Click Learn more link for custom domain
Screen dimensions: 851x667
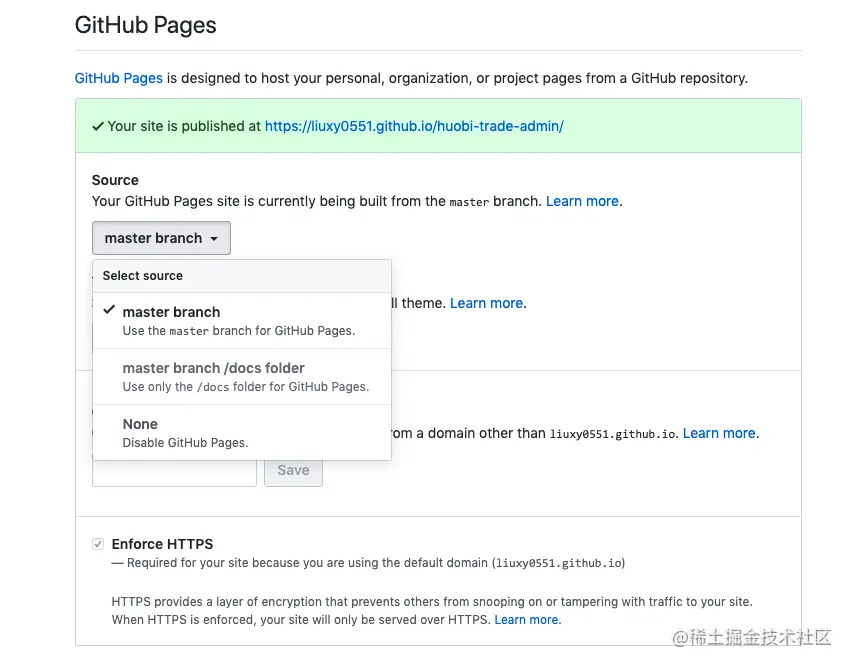(719, 433)
